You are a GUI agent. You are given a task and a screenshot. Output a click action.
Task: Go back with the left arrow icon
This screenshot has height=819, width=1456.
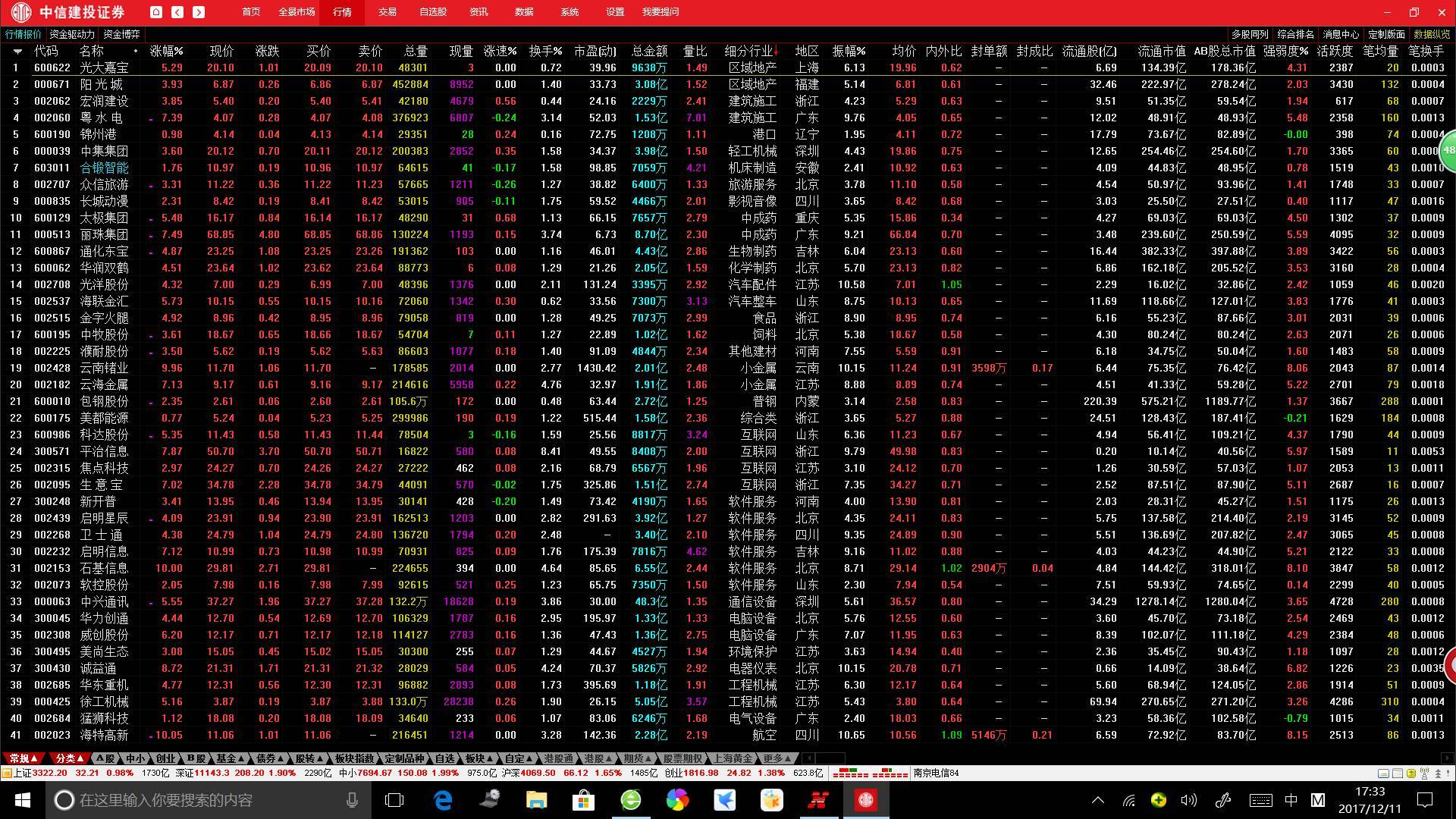coord(177,12)
